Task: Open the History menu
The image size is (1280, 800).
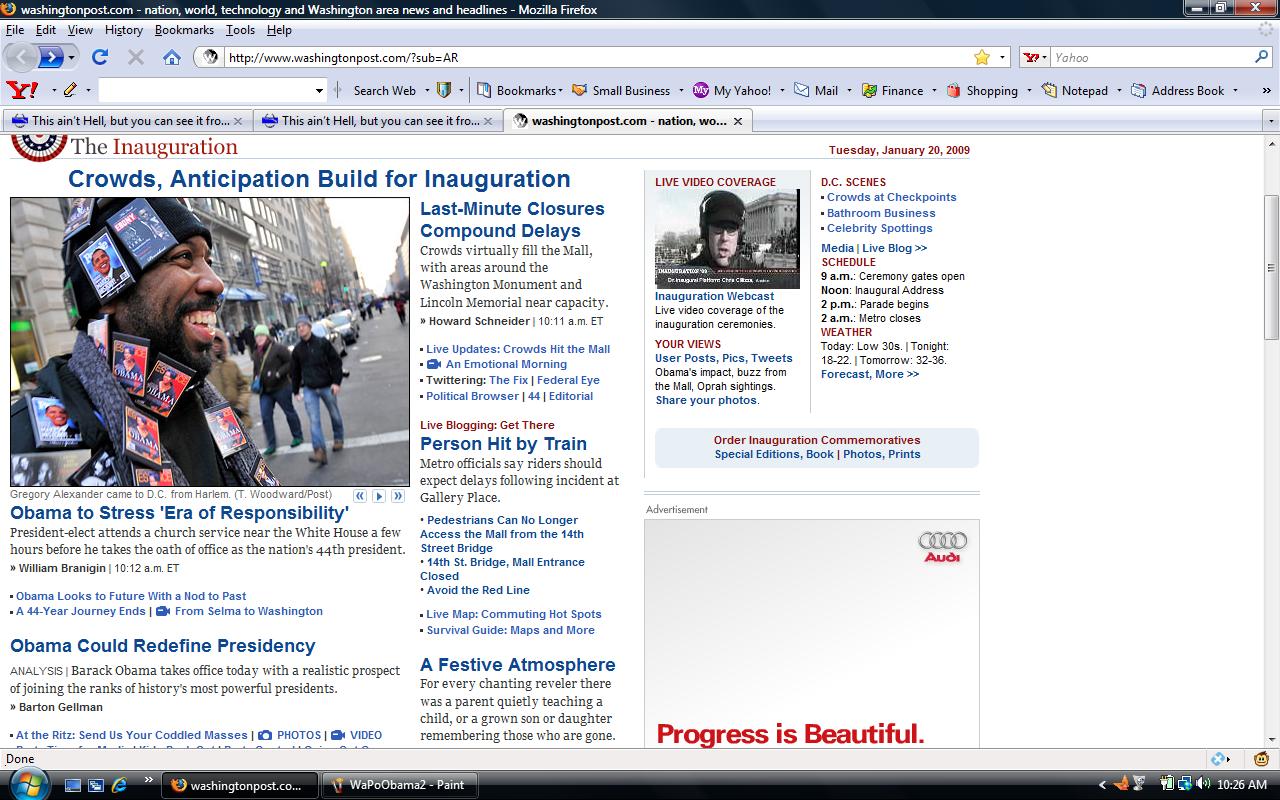Action: coord(124,30)
